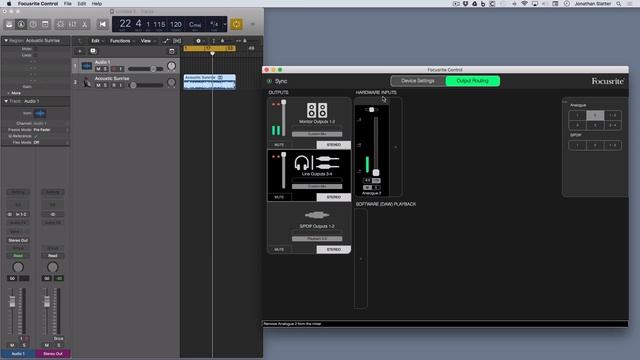Viewport: 640px width, 360px height.
Task: Open Quick Help in Logic toolbar
Action: (x=33, y=24)
